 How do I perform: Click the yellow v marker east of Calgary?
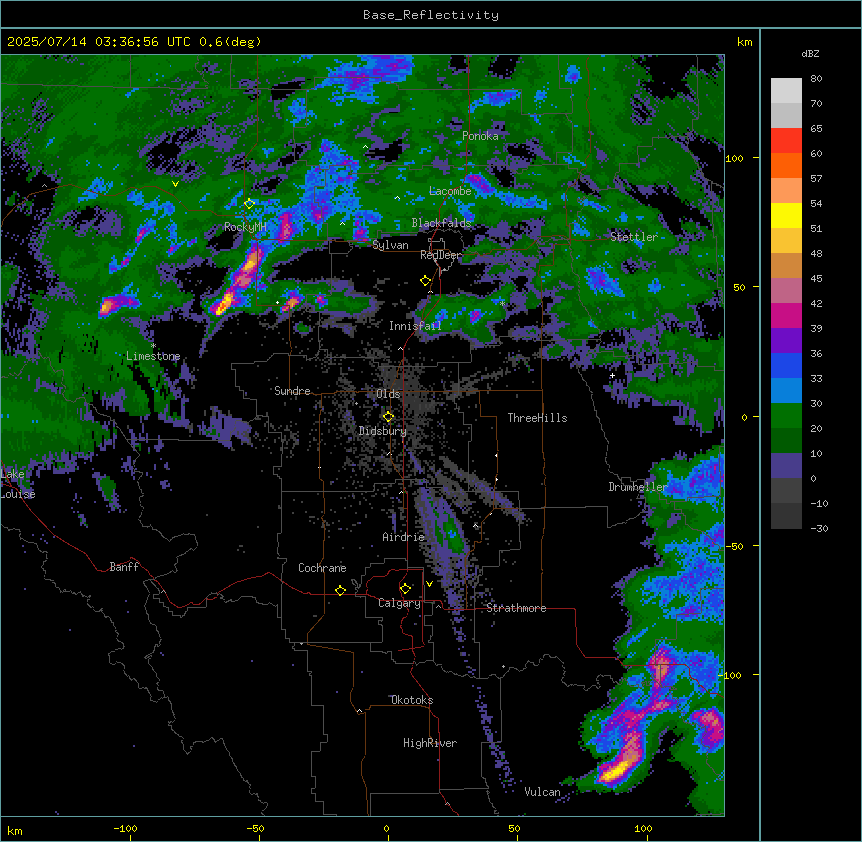pos(429,584)
